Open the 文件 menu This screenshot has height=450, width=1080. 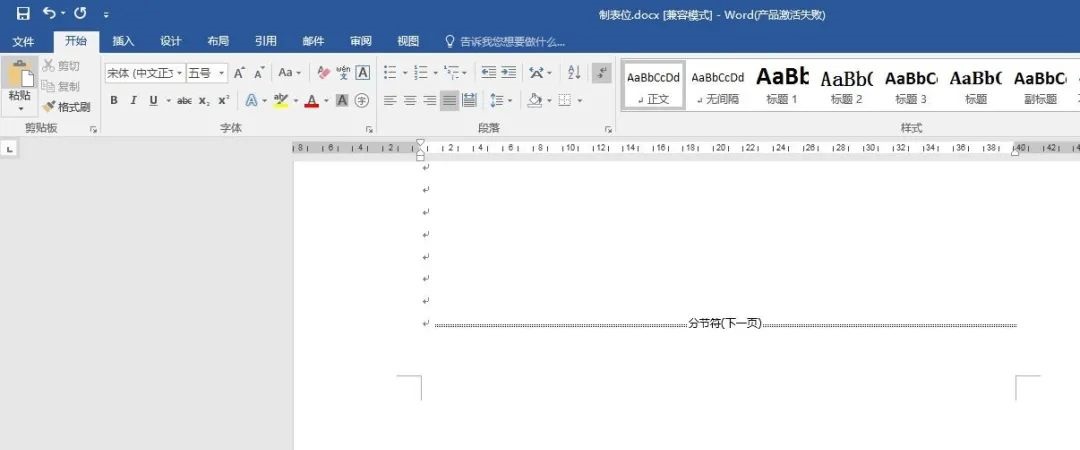point(23,41)
